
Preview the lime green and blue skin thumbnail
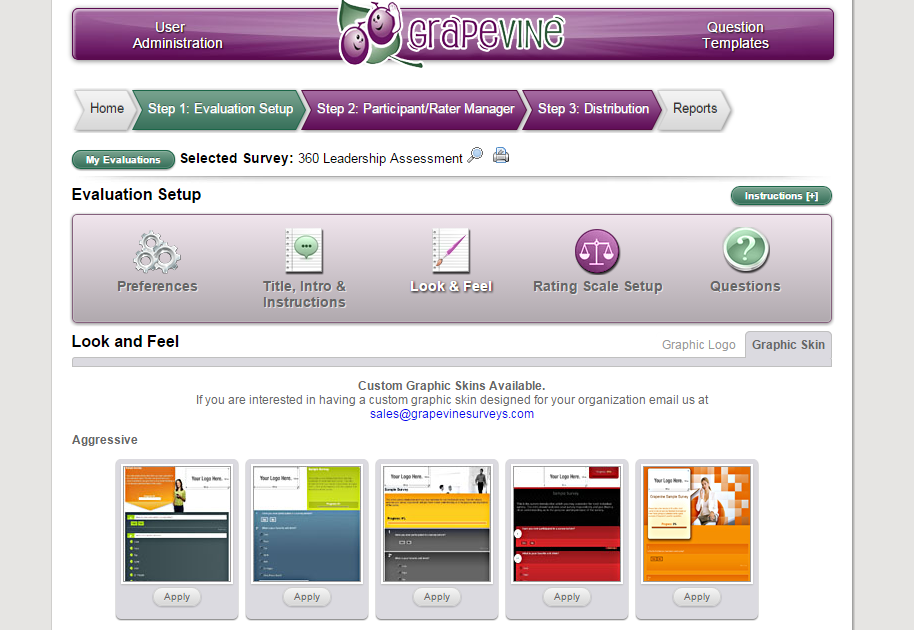pyautogui.click(x=307, y=524)
